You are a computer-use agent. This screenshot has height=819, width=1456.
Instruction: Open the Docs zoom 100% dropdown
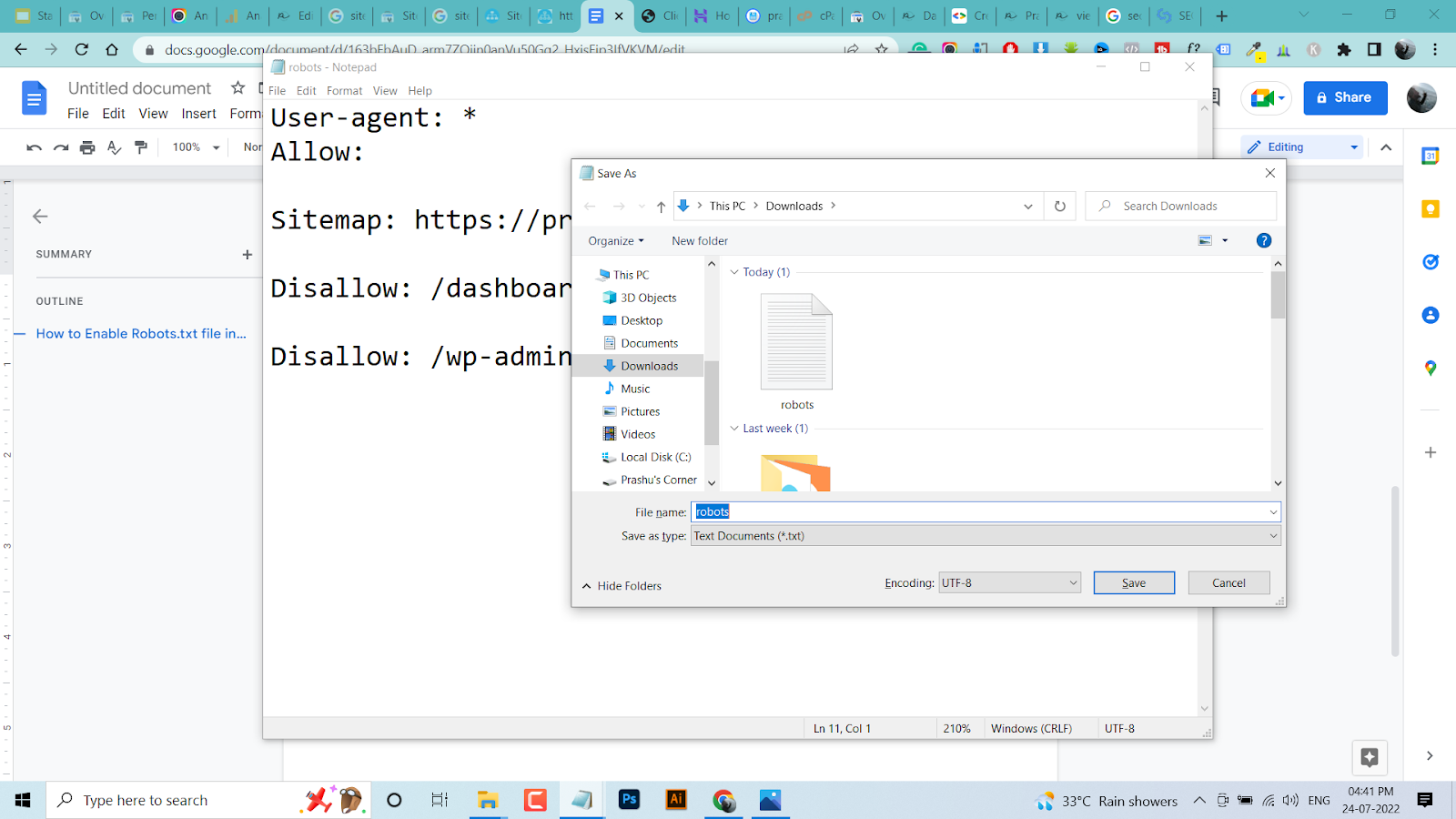point(197,147)
